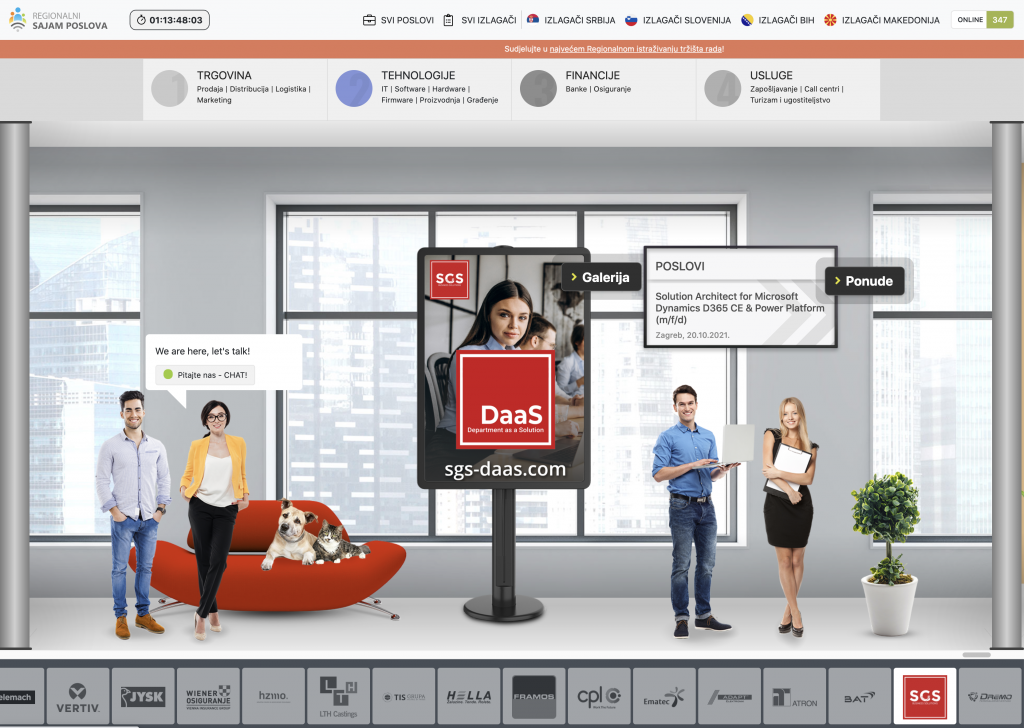Screen dimensions: 1024x728
Task: Open the JYSK exhibitor logo
Action: click(143, 696)
